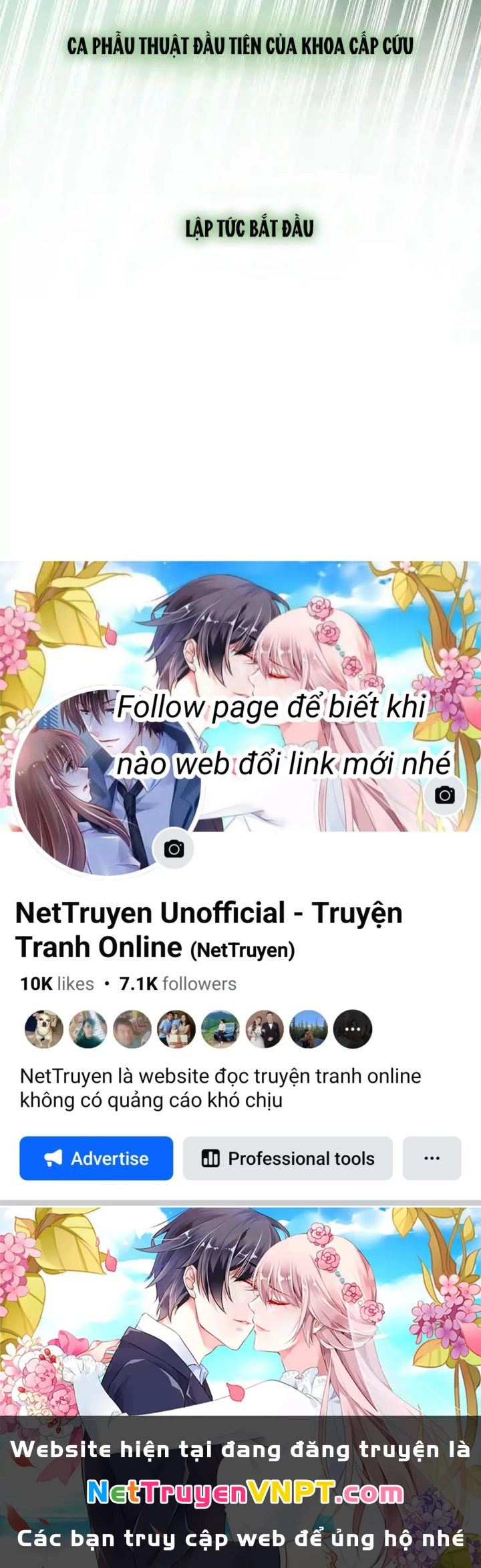Open Professional tools
This screenshot has width=481, height=1568.
click(288, 1158)
